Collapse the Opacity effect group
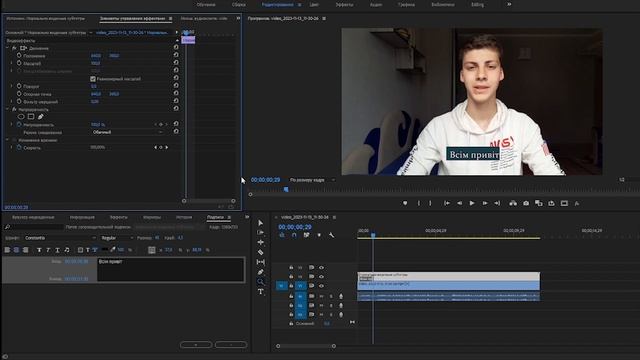 7,109
